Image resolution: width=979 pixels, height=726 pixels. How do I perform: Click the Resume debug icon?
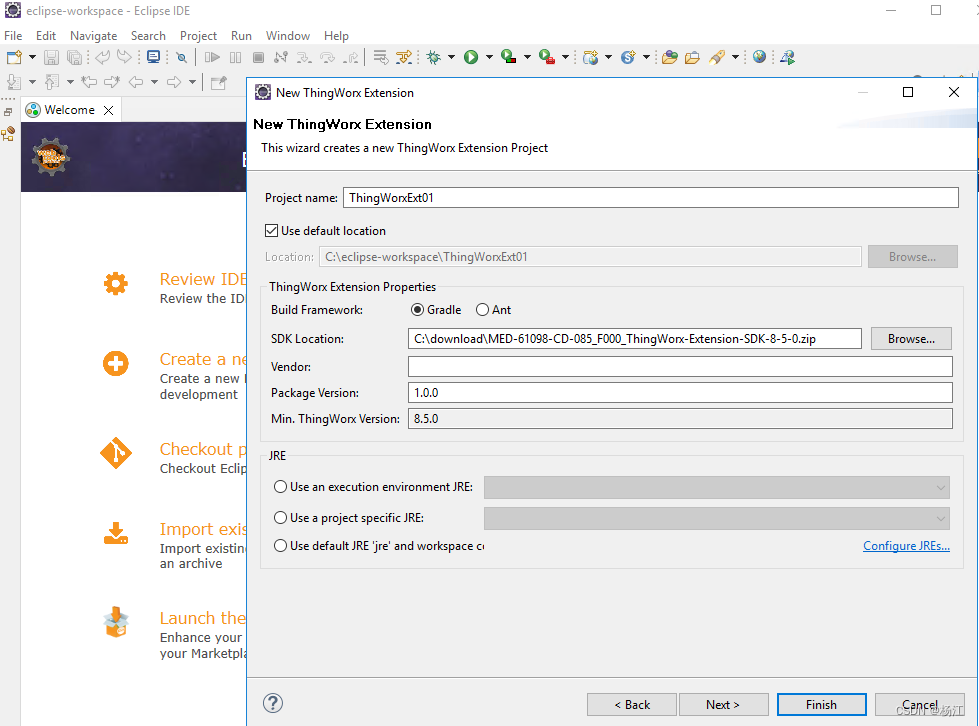[212, 57]
